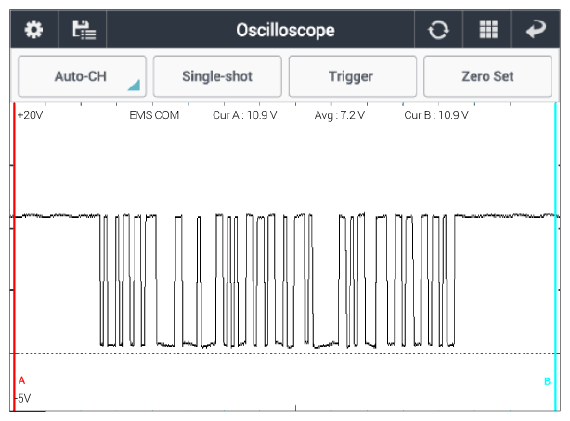Image resolution: width=570 pixels, height=421 pixels.
Task: Click the cyan B cursor label
Action: tap(547, 381)
